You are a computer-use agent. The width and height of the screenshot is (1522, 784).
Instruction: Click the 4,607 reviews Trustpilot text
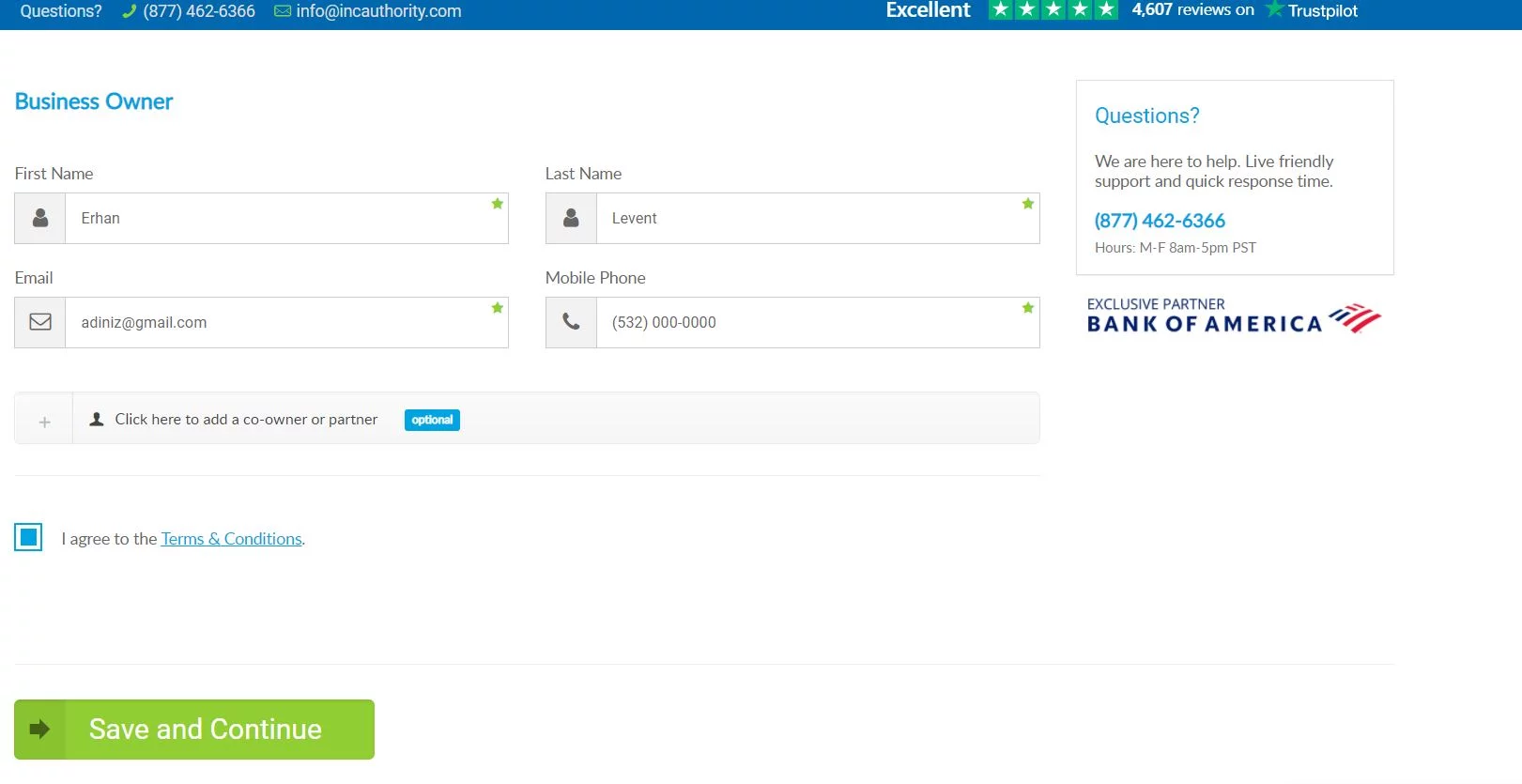[x=1192, y=9]
